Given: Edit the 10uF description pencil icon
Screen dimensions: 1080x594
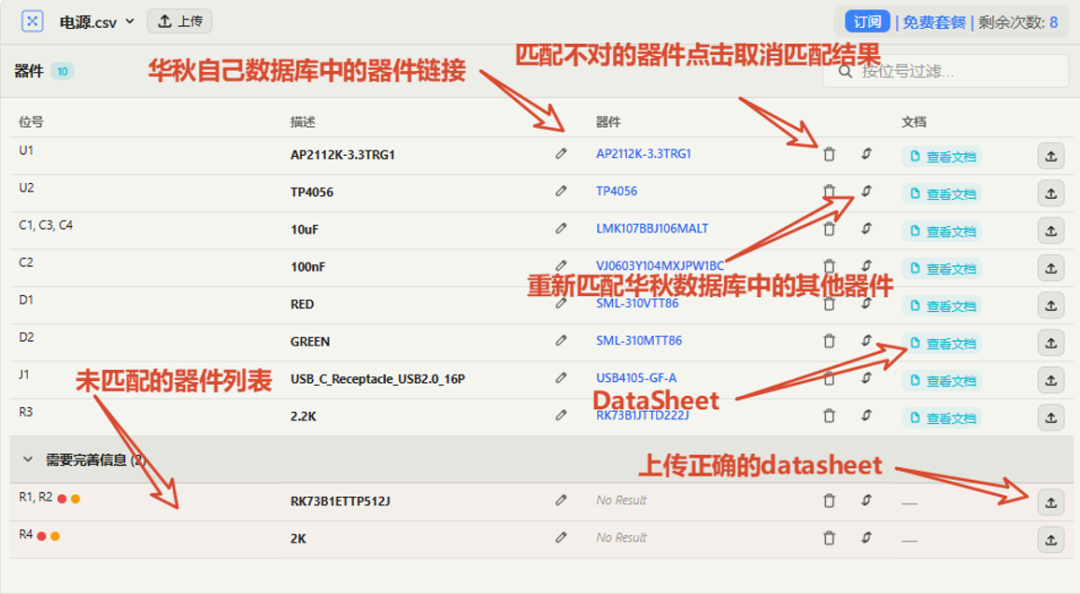Looking at the screenshot, I should click(x=561, y=228).
